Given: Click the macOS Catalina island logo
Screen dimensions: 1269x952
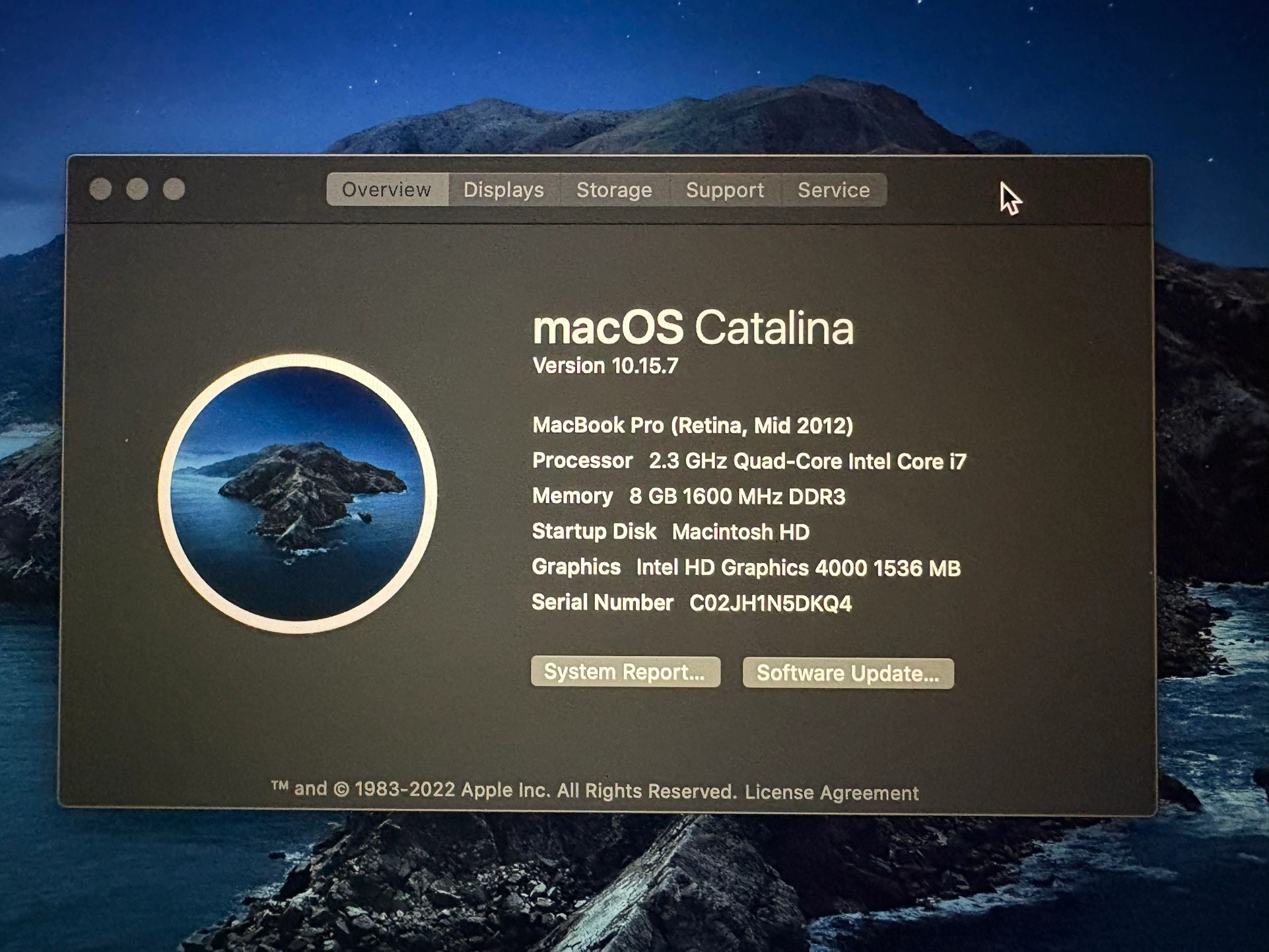Looking at the screenshot, I should click(x=297, y=494).
